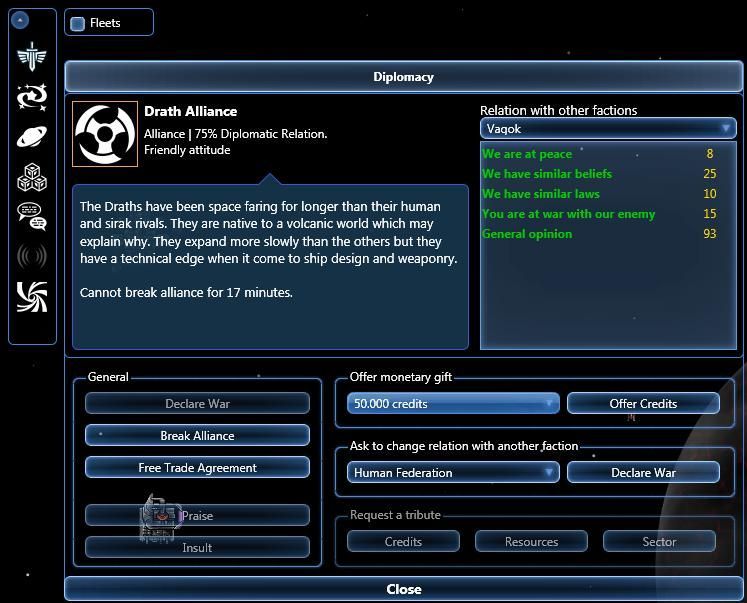Open the Human Federation faction dropdown
This screenshot has width=747, height=603.
453,472
